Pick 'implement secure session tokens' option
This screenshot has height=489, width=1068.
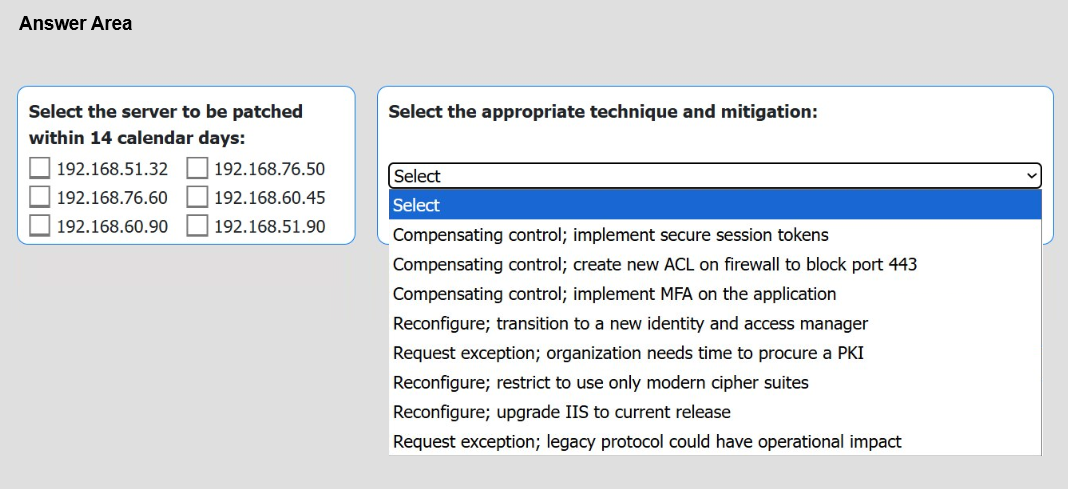[x=714, y=235]
